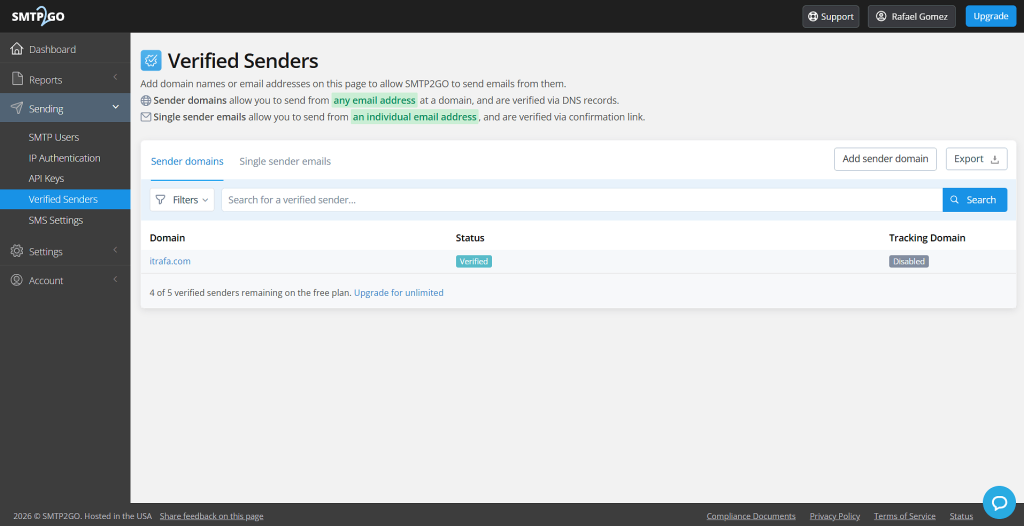Image resolution: width=1024 pixels, height=526 pixels.
Task: Click the globe icon beside Sender domains
Action: pyautogui.click(x=146, y=101)
